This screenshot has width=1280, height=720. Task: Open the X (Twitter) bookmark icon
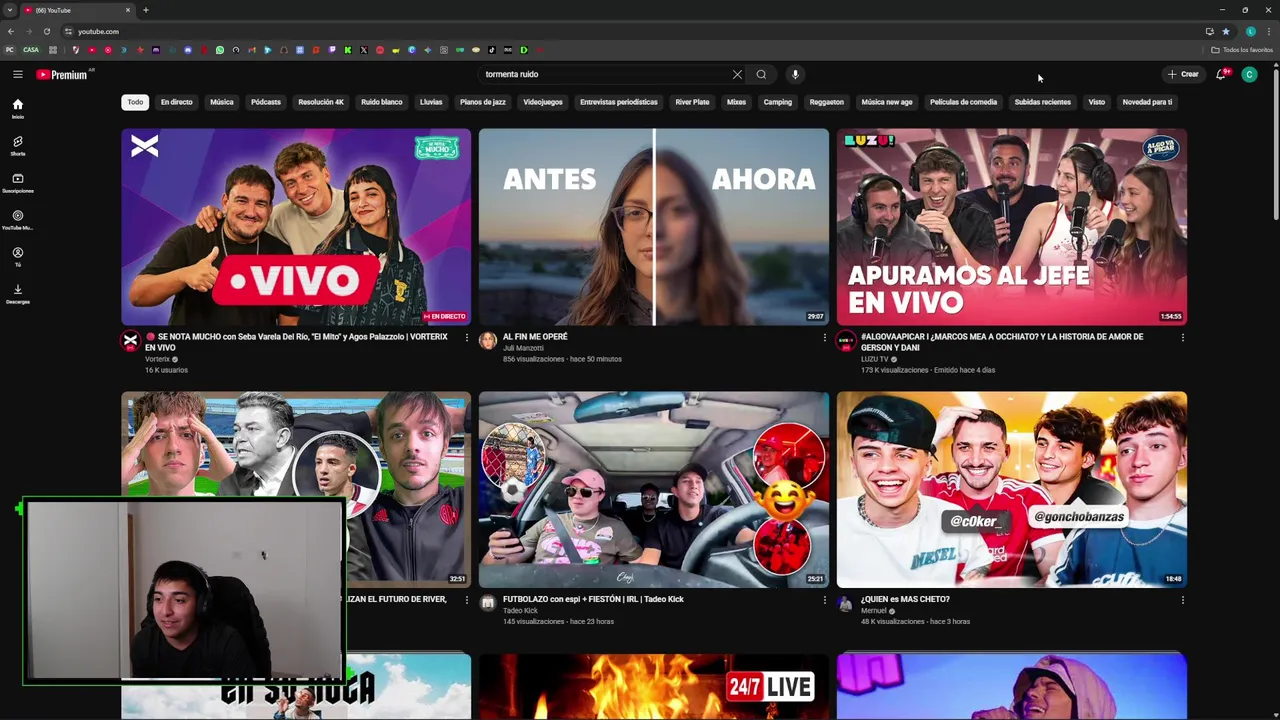(364, 50)
